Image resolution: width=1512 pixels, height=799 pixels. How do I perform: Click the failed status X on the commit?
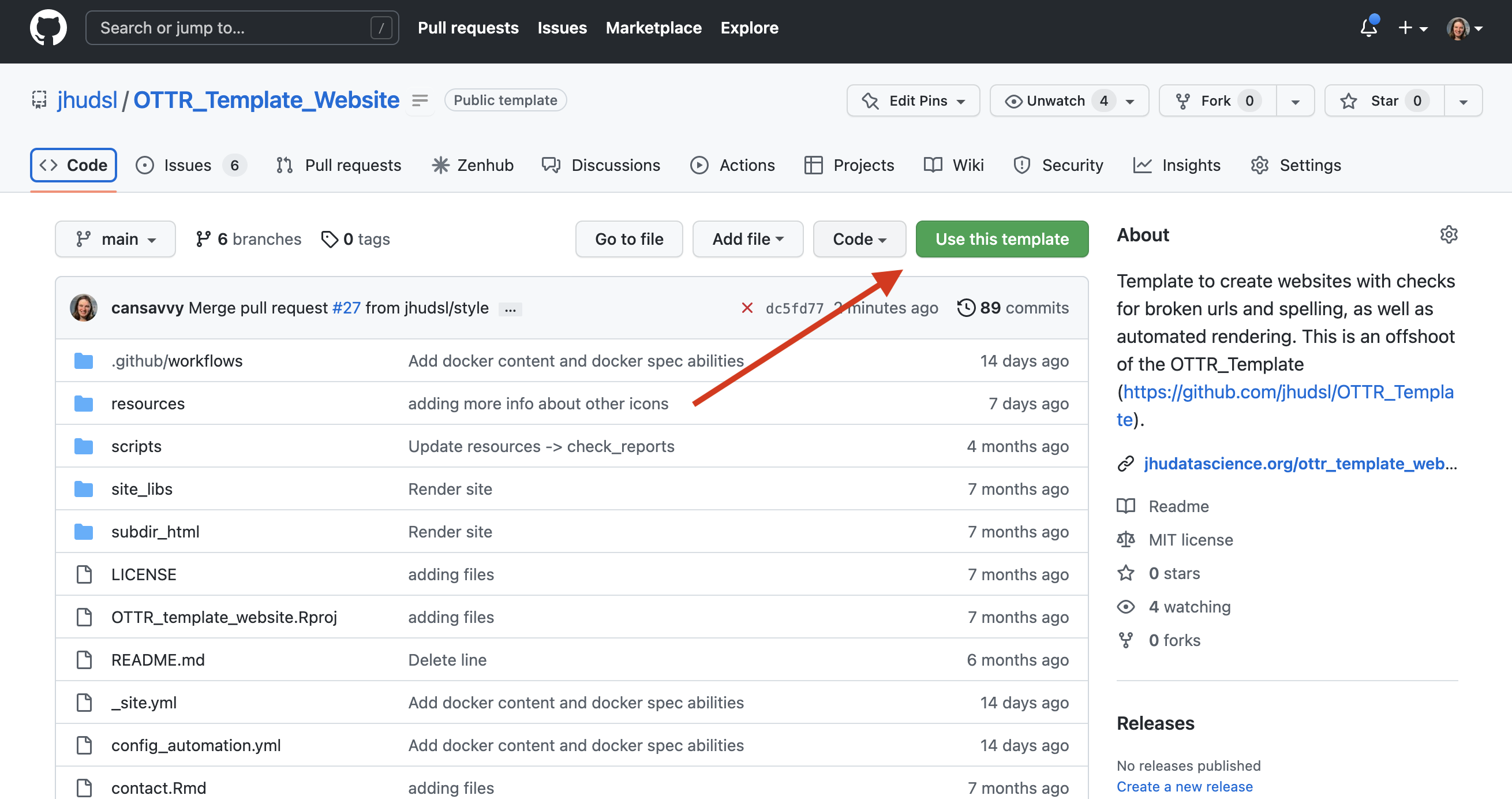click(x=747, y=308)
